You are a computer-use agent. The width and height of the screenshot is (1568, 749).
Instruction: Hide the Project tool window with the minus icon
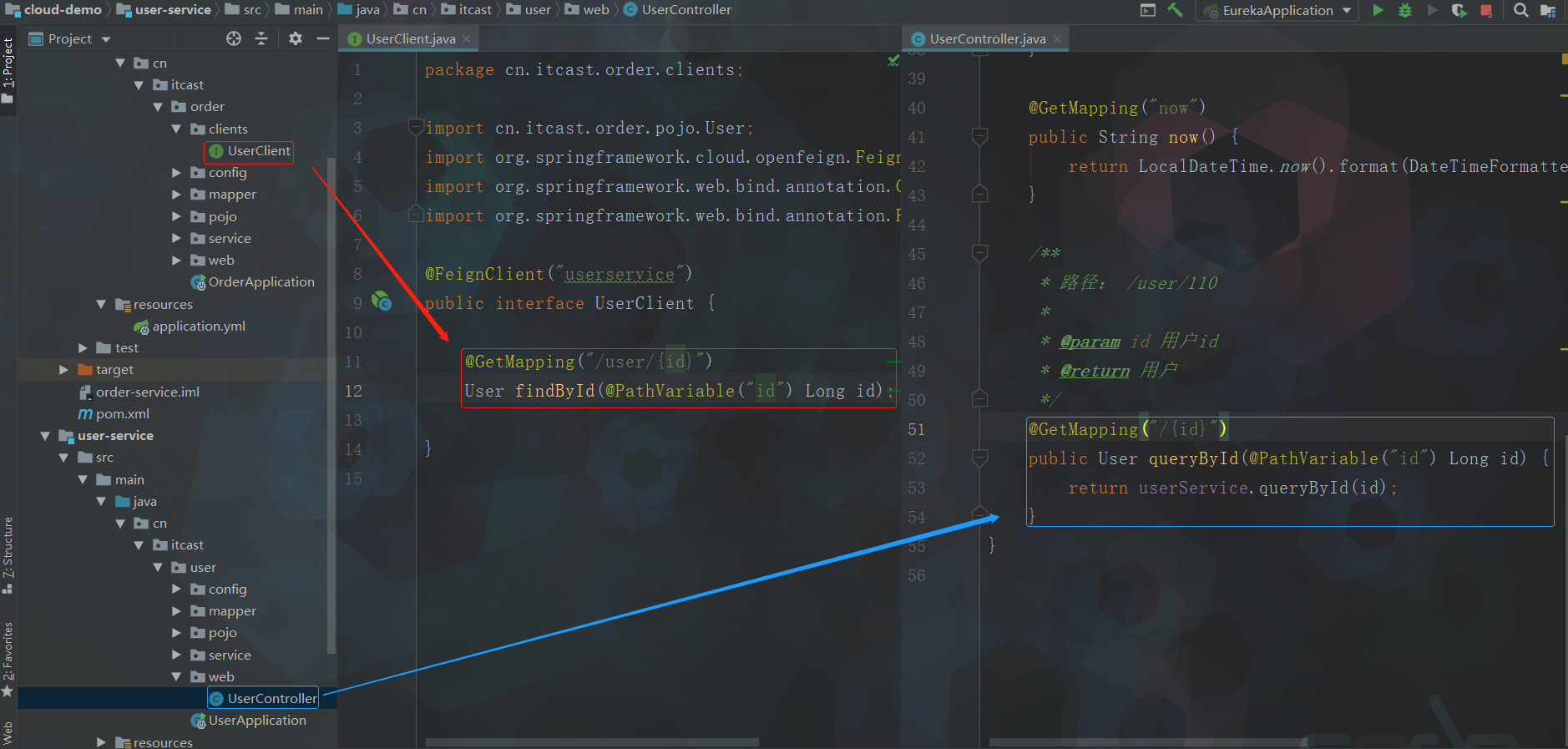(323, 38)
